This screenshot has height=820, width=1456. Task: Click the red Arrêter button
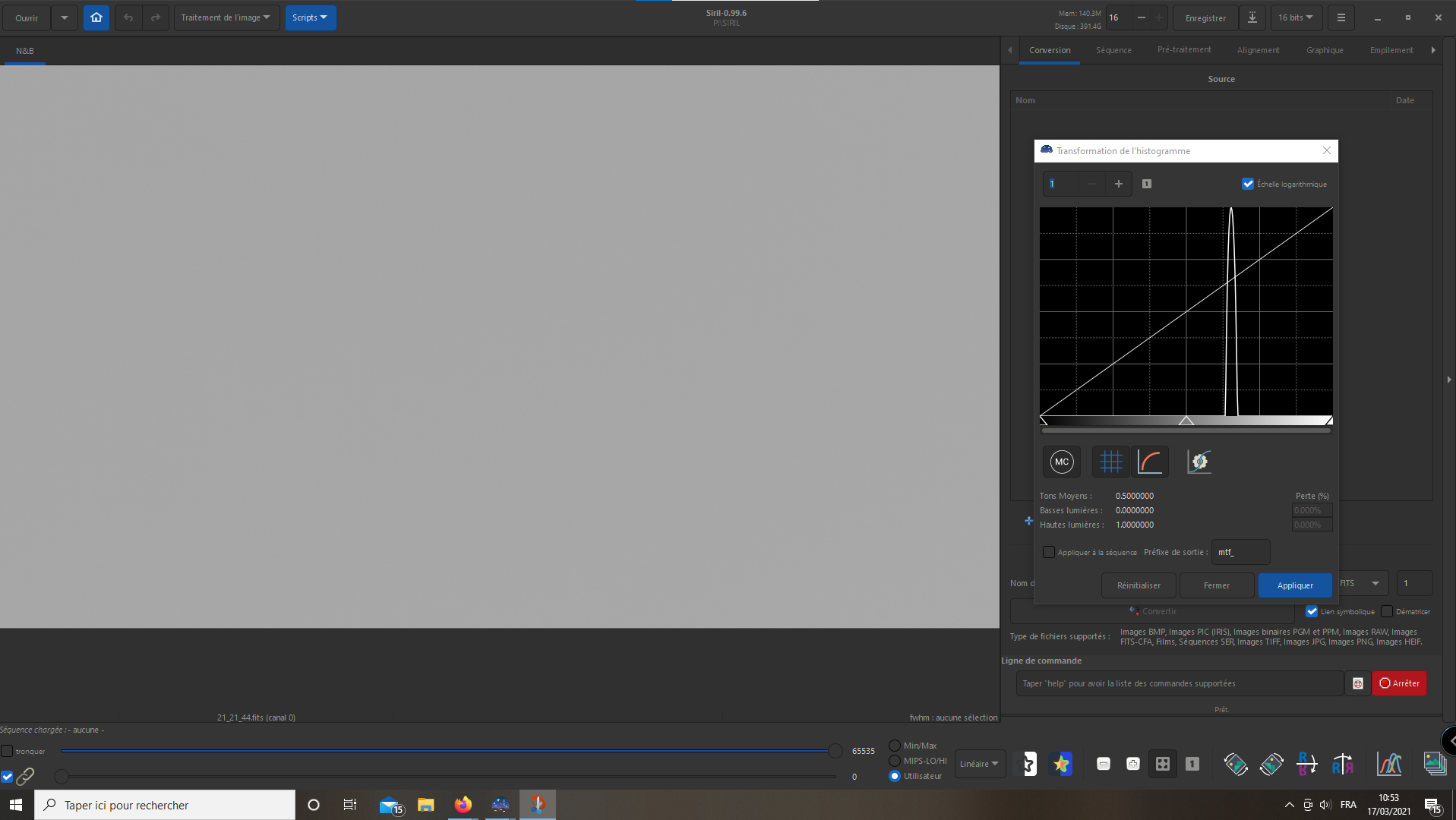1399,683
